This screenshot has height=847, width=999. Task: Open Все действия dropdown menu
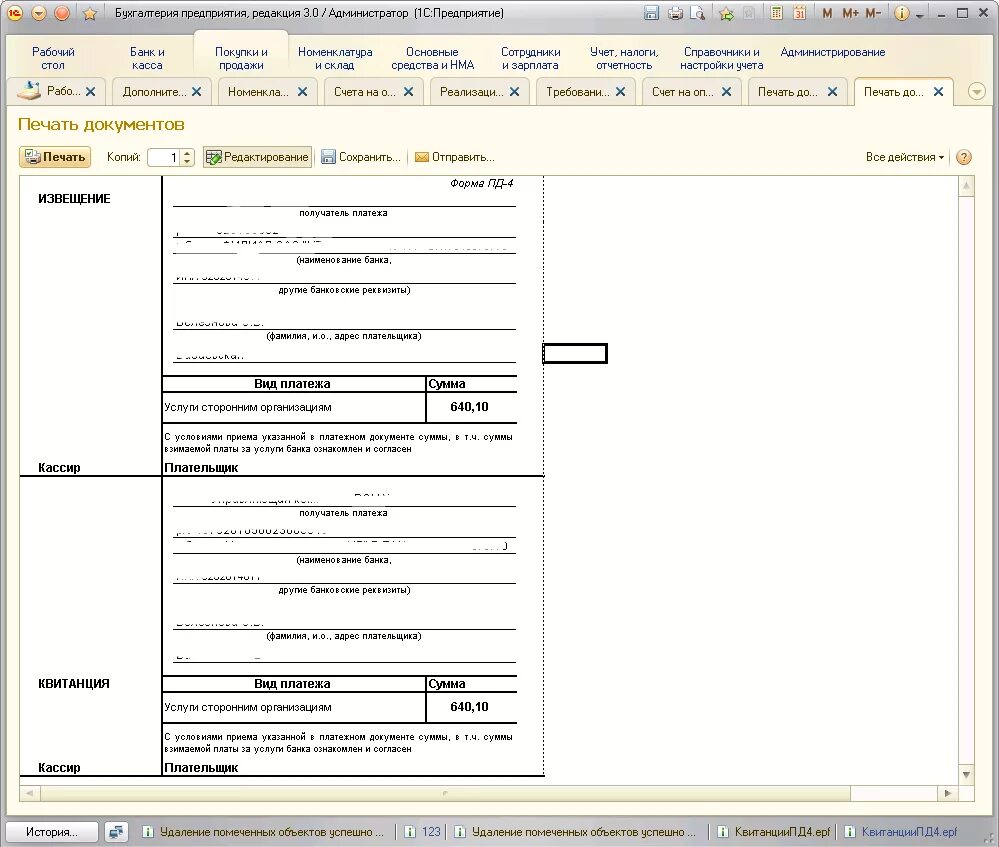(x=905, y=157)
